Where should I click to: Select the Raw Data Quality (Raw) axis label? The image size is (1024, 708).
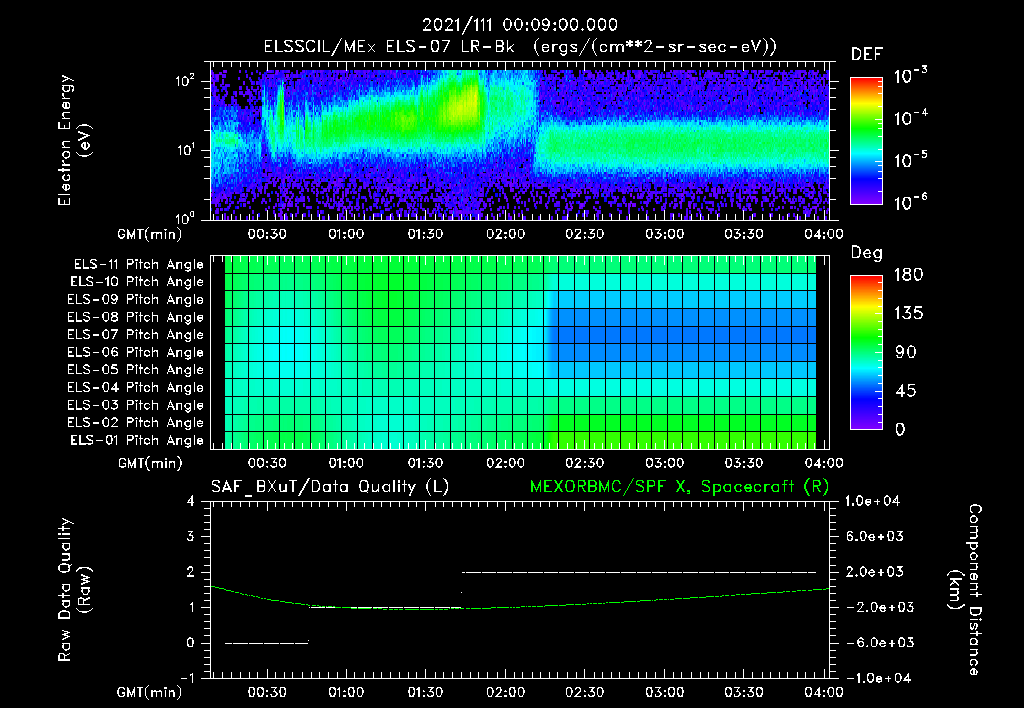(x=74, y=590)
